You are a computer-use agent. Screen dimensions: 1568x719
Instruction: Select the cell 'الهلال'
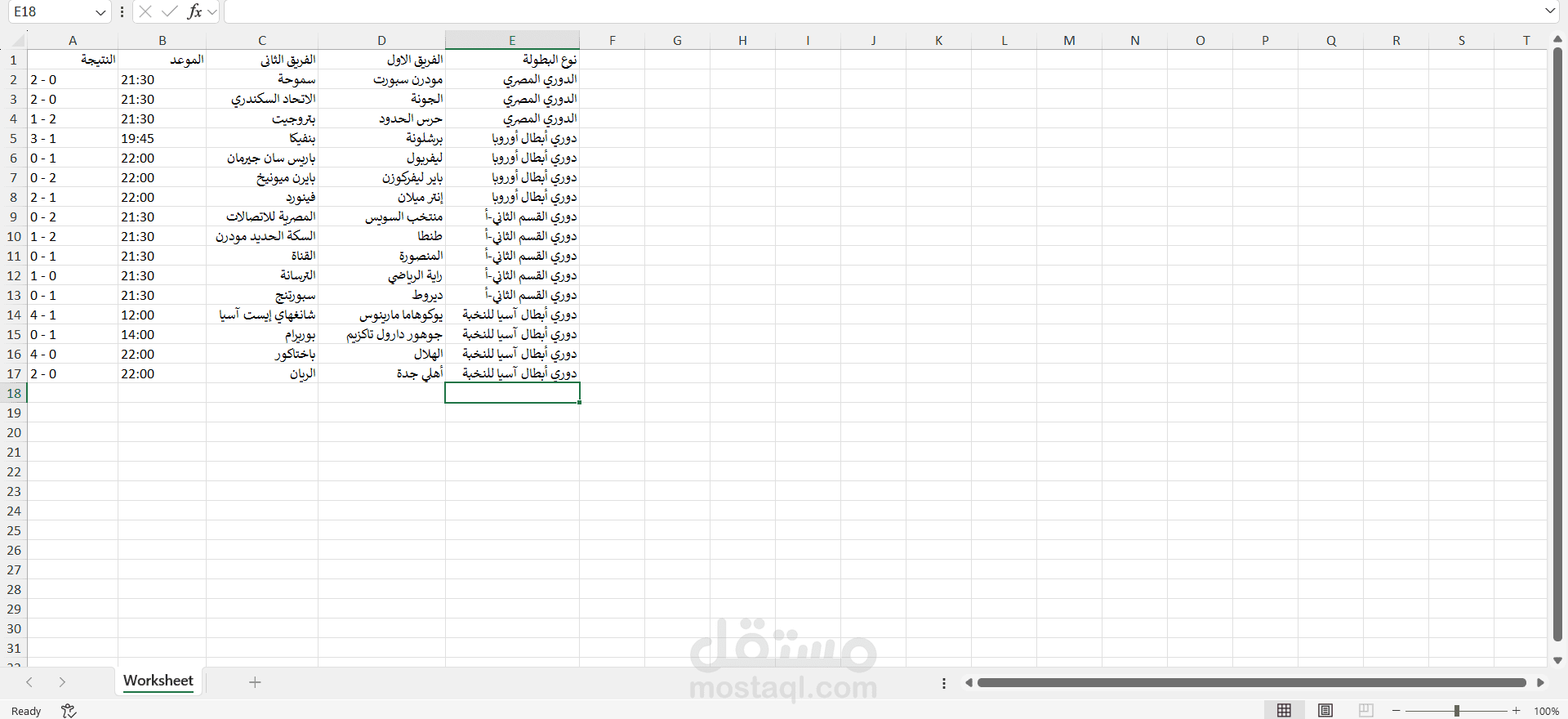[x=381, y=354]
